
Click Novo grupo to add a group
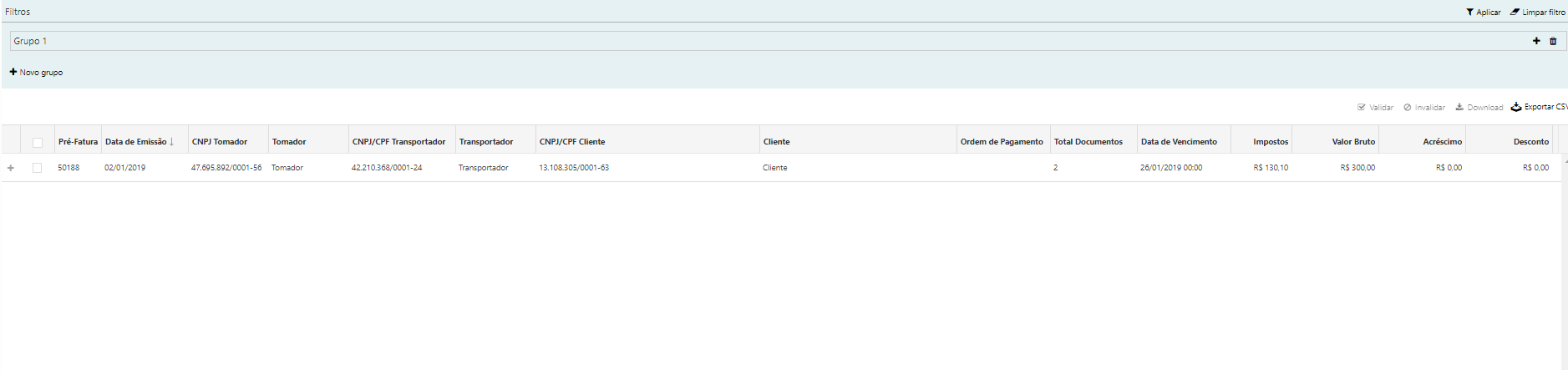coord(36,73)
